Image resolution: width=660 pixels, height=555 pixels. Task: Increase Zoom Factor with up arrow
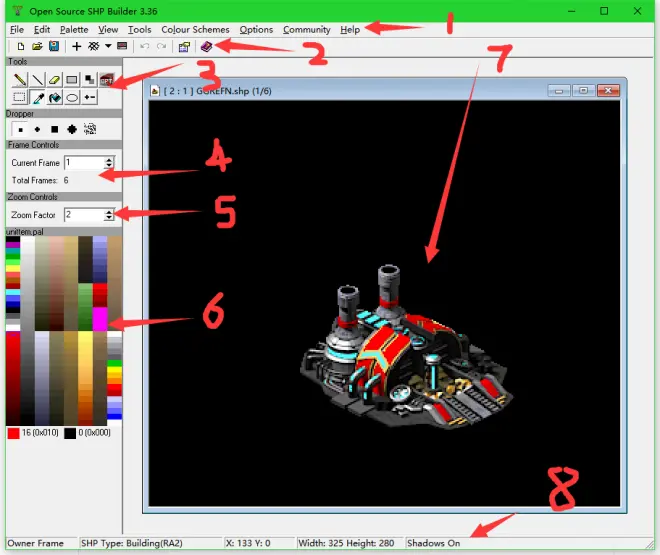109,212
